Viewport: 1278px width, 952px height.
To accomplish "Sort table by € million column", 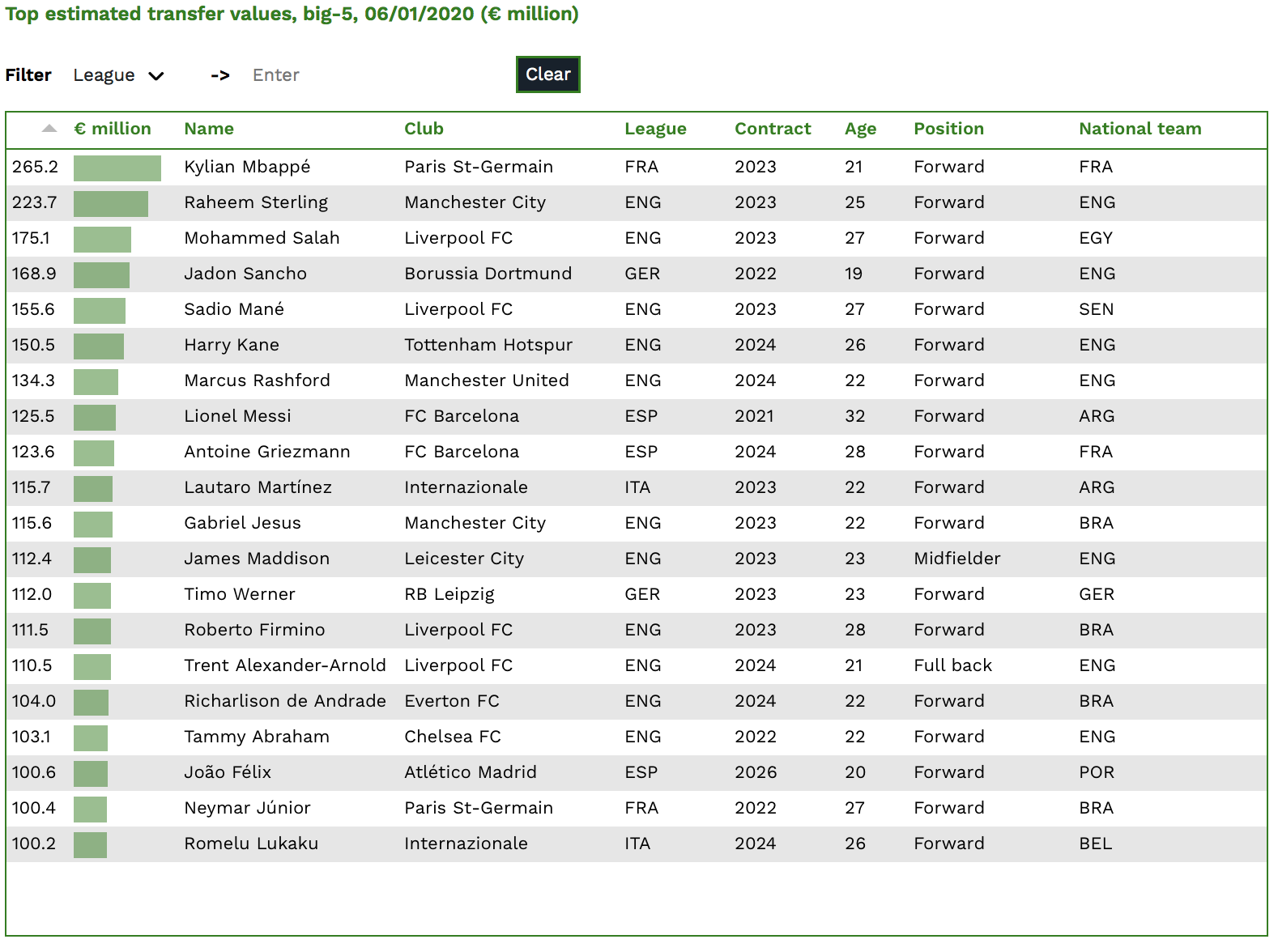I will [113, 129].
